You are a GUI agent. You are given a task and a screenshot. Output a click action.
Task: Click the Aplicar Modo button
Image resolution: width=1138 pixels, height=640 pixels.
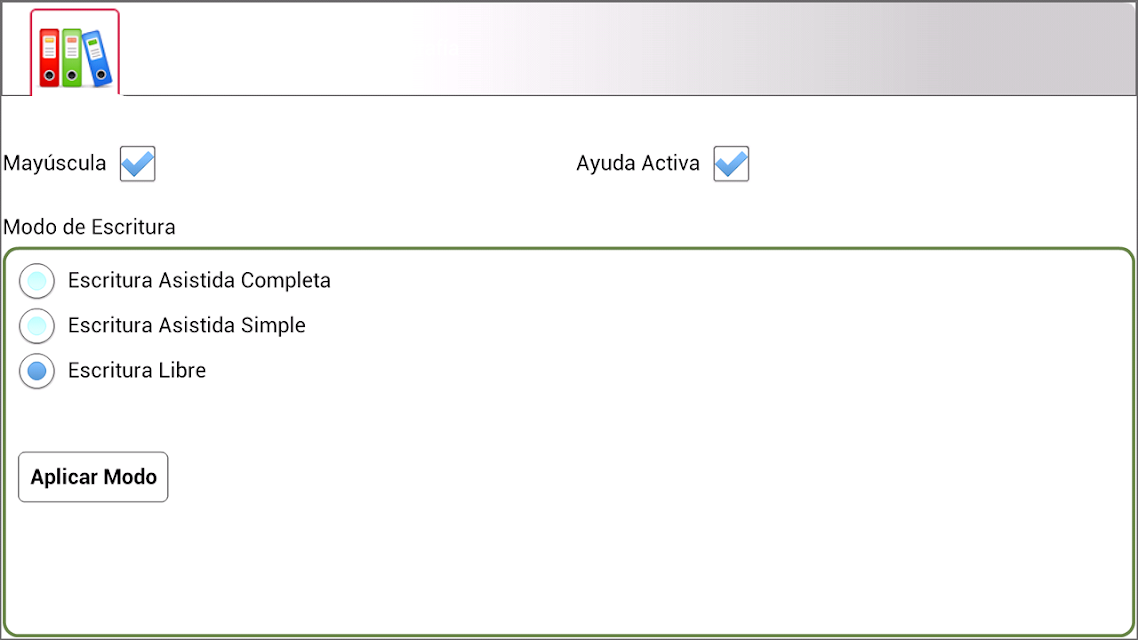tap(93, 477)
